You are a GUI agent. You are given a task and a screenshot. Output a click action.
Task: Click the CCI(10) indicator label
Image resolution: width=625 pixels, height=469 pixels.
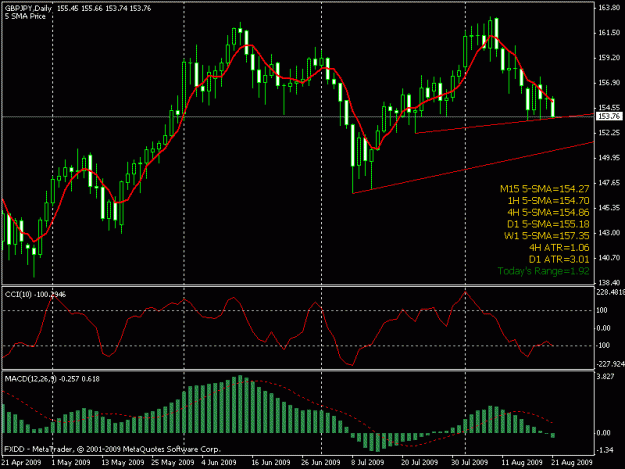pyautogui.click(x=35, y=294)
